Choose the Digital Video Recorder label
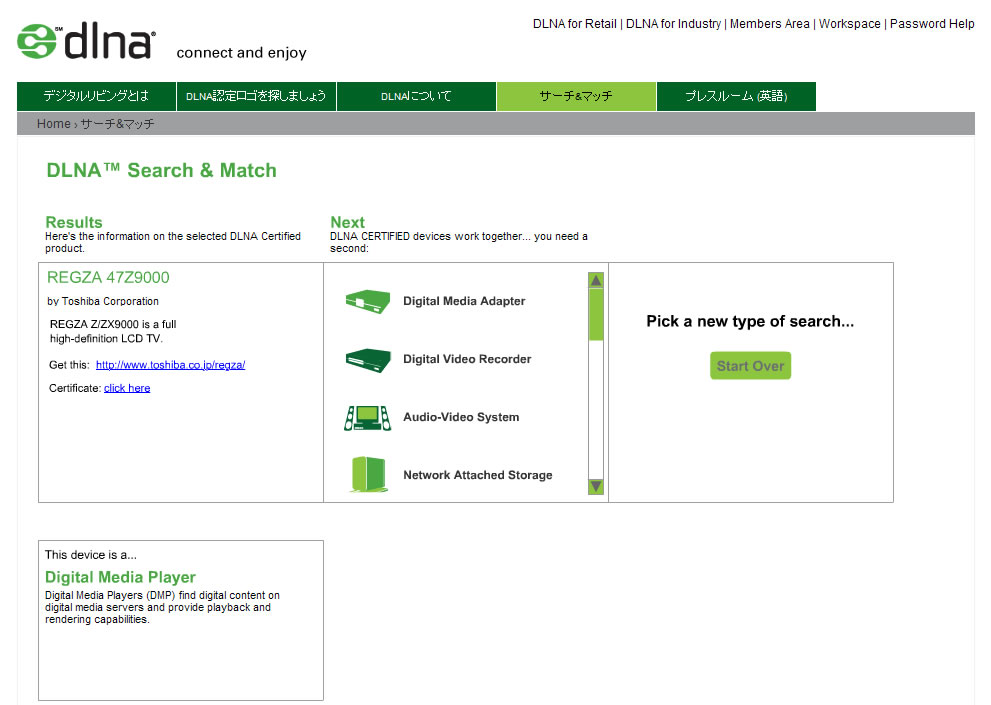The image size is (991, 705). tap(467, 359)
